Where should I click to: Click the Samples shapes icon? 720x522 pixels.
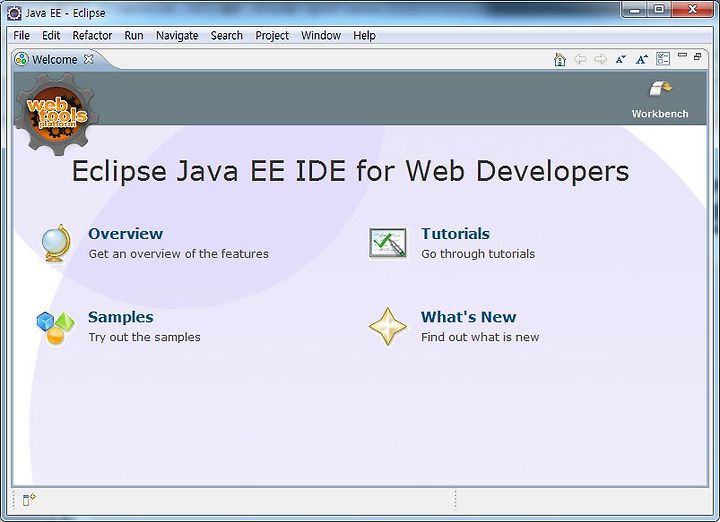(55, 327)
